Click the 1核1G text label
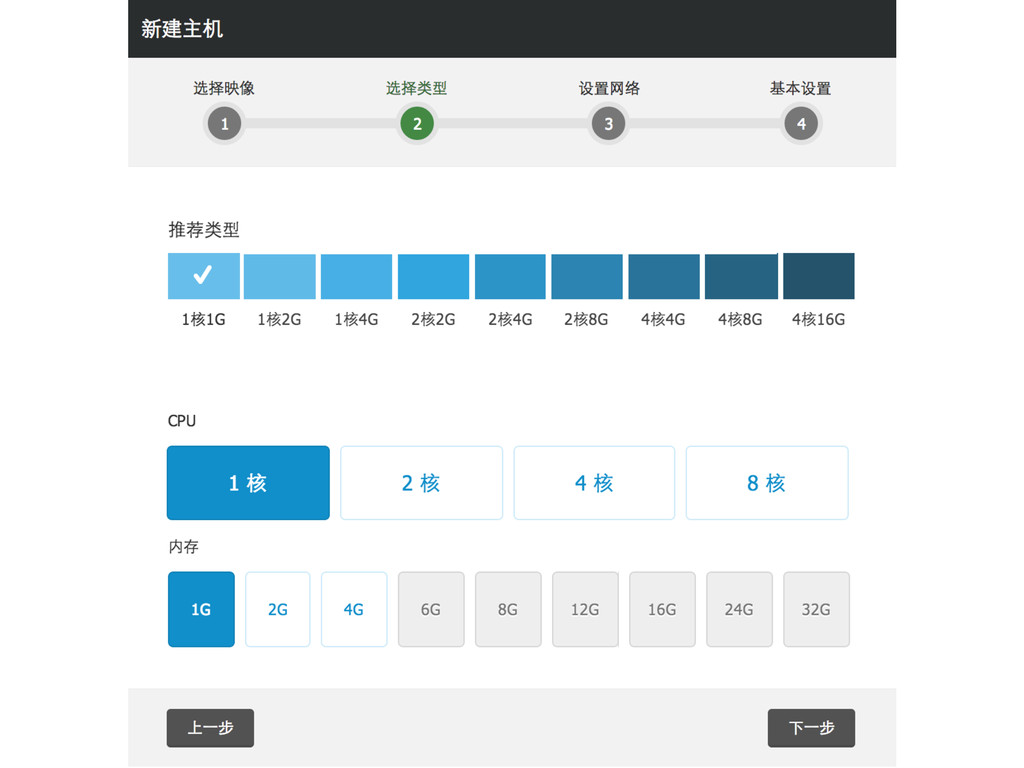 [204, 319]
